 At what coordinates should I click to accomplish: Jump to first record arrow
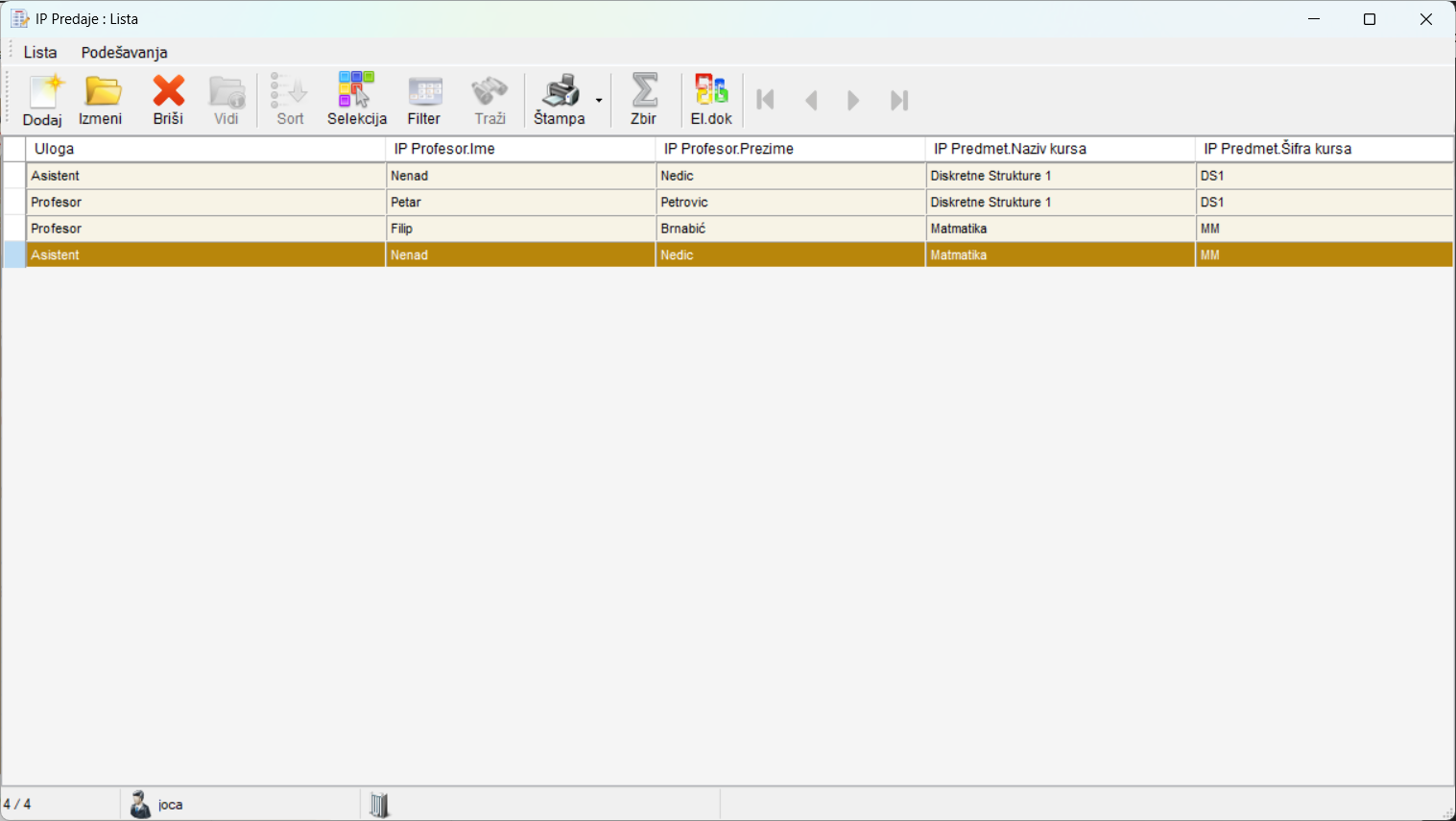pyautogui.click(x=765, y=100)
